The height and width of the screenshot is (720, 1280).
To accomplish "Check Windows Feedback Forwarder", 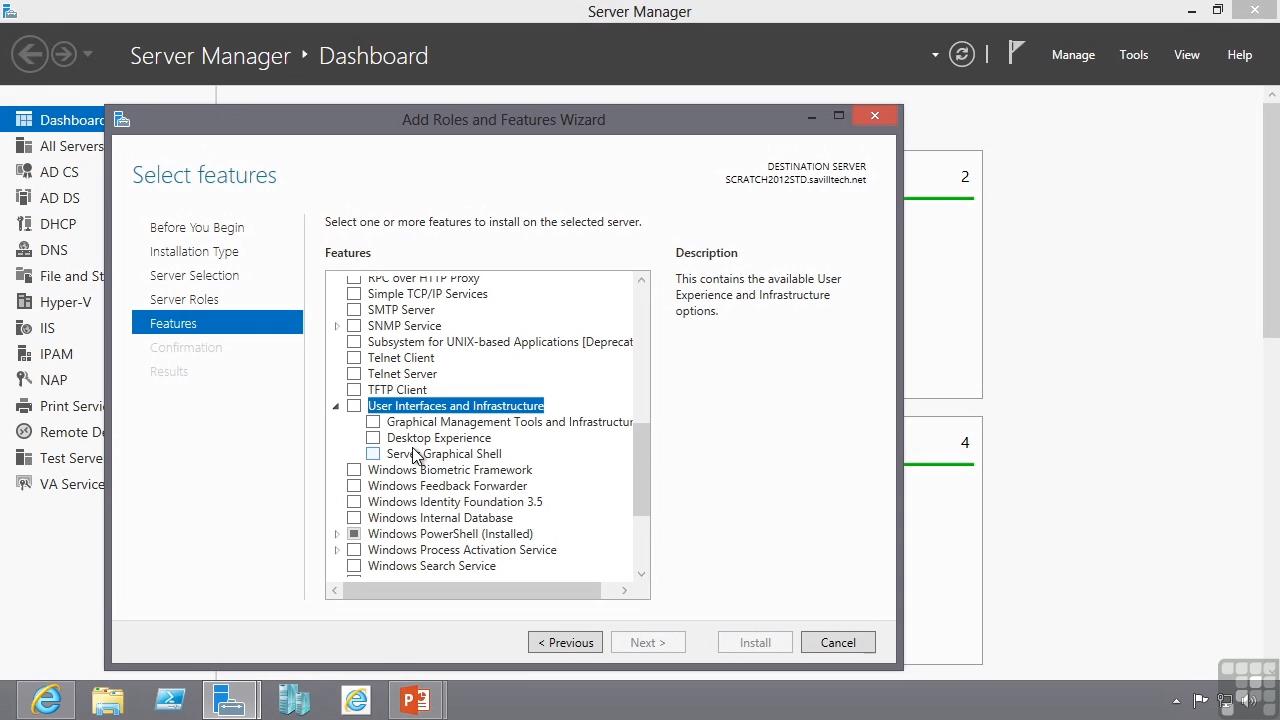I will (x=354, y=486).
